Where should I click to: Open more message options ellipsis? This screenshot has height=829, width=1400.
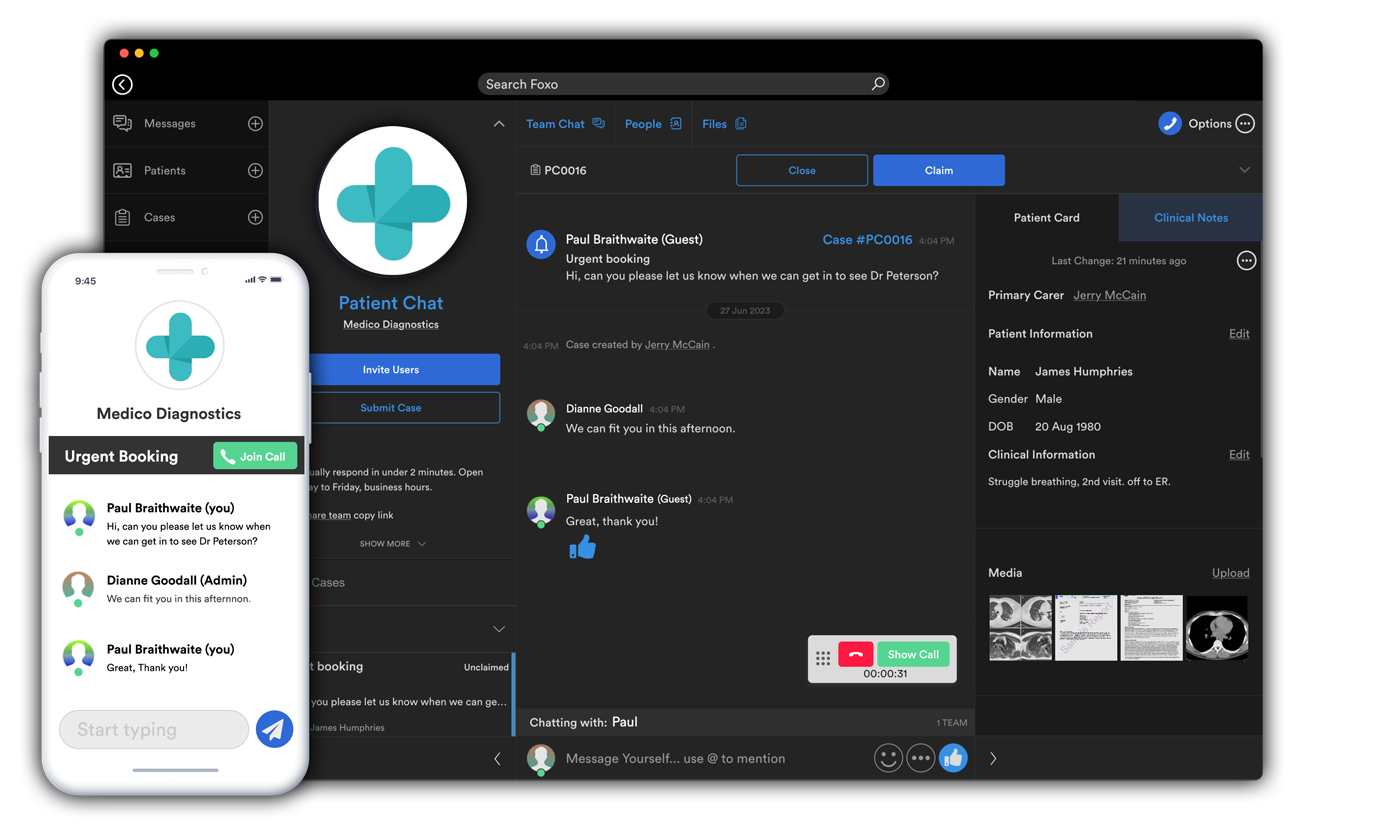click(x=921, y=759)
